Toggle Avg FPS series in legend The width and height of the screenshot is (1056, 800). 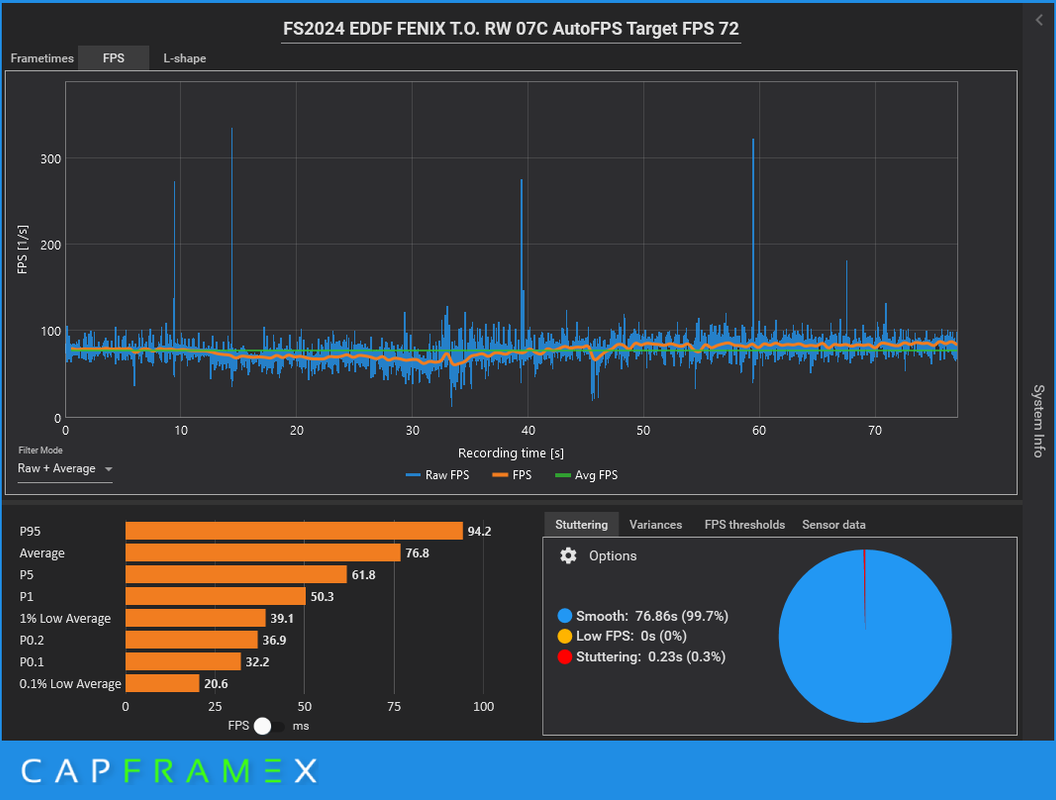click(586, 475)
